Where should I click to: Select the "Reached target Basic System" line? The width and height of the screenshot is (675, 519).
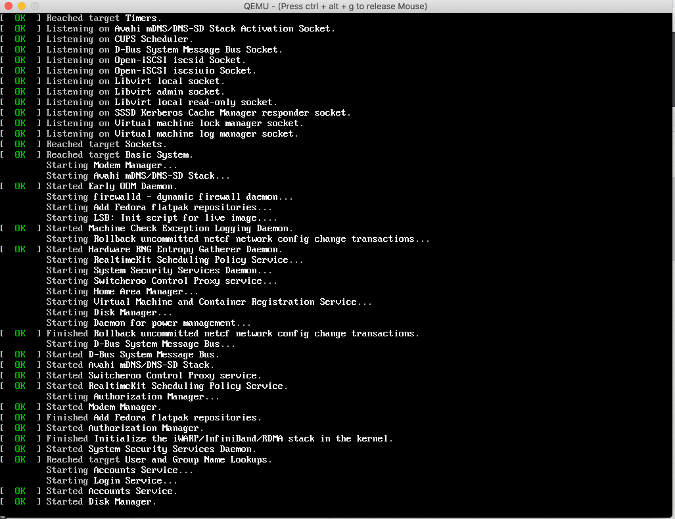119,154
